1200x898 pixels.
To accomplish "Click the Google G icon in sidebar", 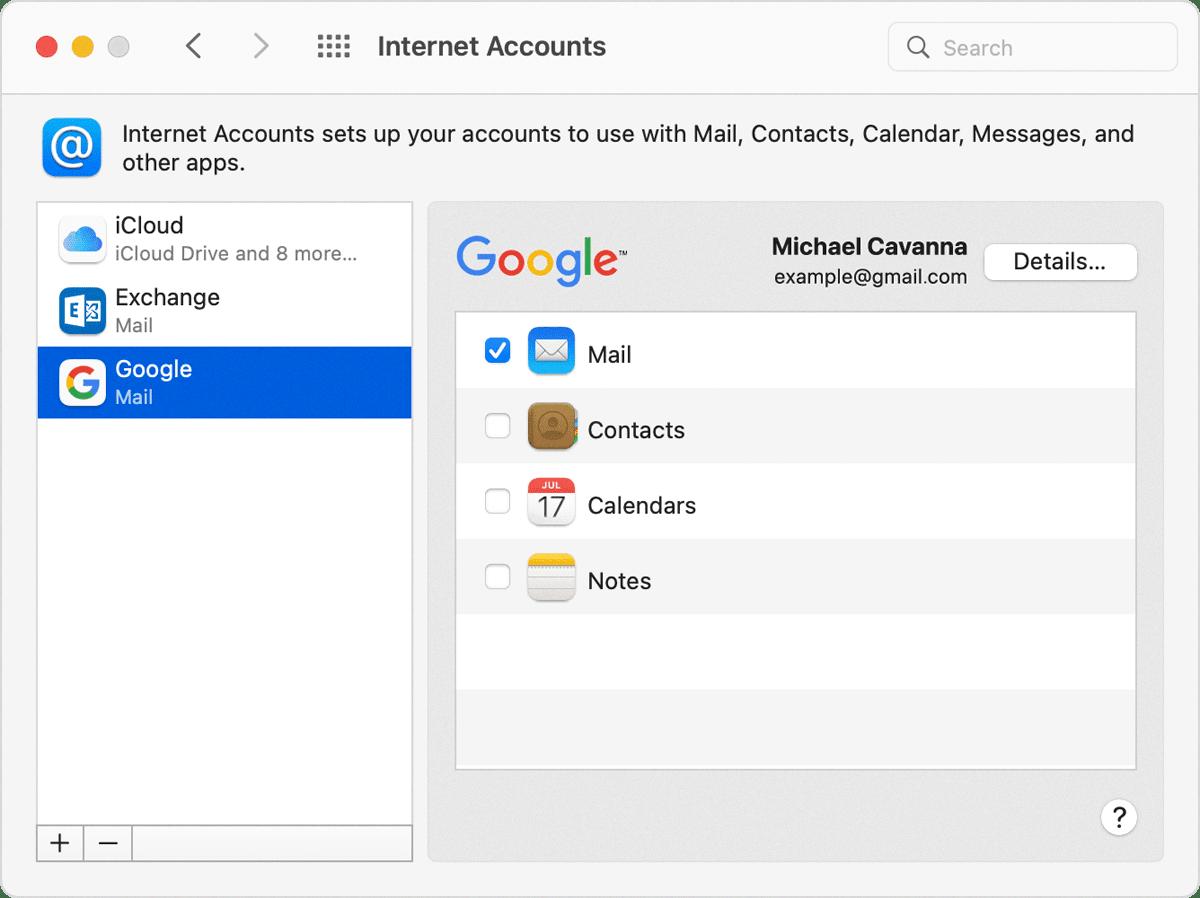I will 83,383.
